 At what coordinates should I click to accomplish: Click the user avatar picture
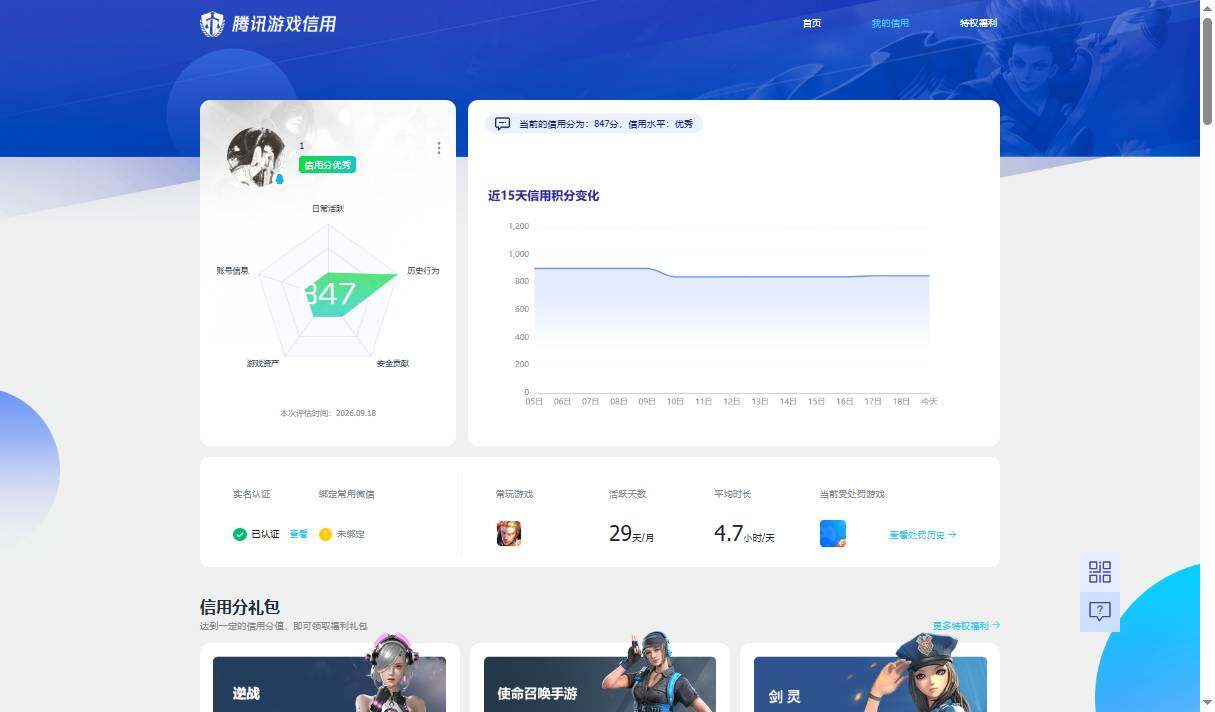[256, 157]
